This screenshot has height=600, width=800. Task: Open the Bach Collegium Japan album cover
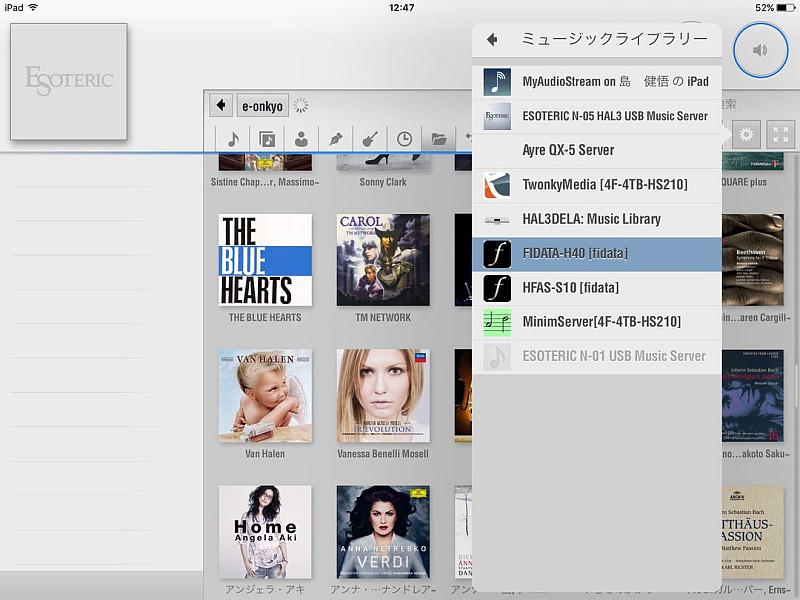(x=753, y=395)
